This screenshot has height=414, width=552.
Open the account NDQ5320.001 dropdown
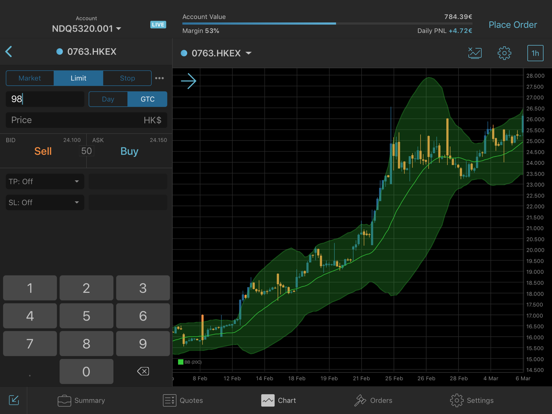coord(86,29)
